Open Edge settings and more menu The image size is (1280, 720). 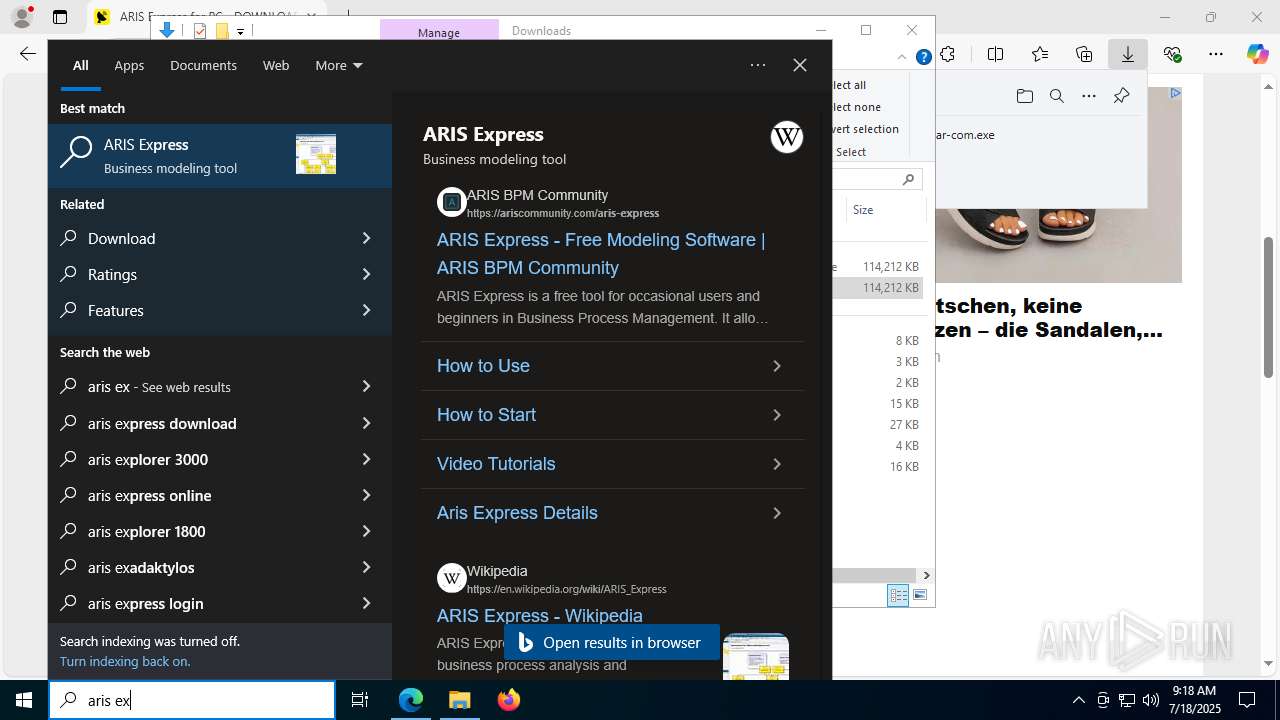click(x=1216, y=54)
